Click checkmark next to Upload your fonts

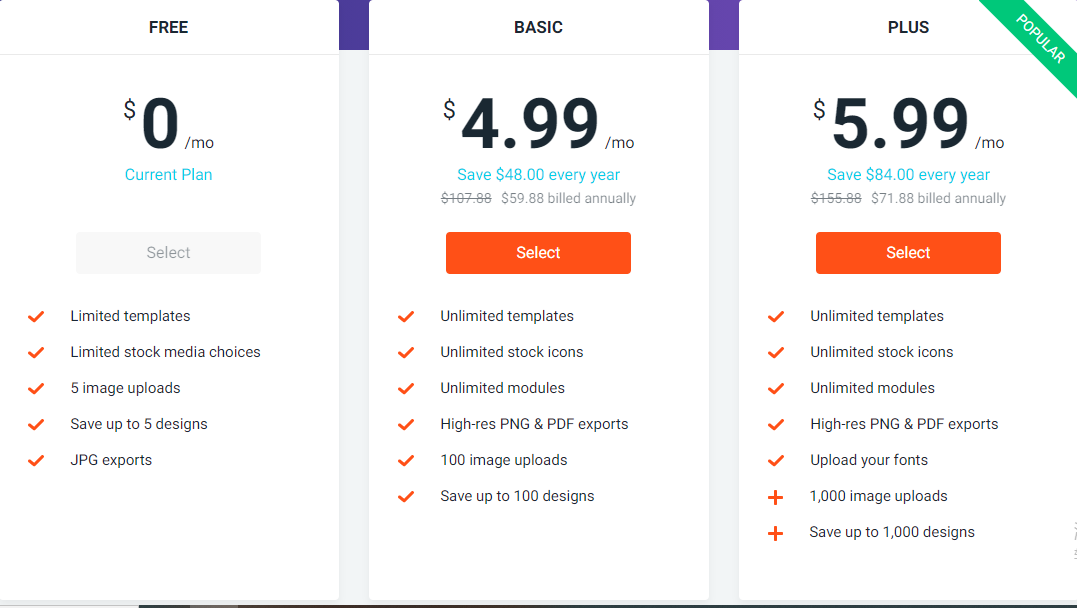(776, 460)
